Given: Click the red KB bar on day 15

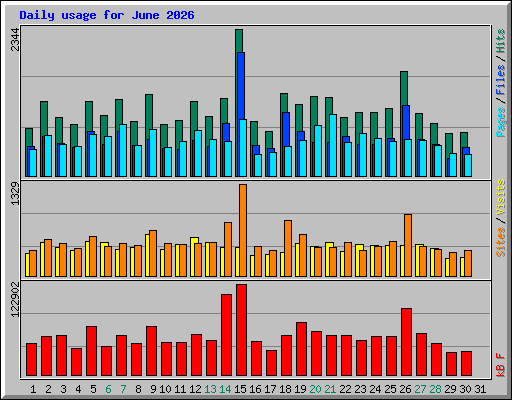Looking at the screenshot, I should [x=241, y=330].
